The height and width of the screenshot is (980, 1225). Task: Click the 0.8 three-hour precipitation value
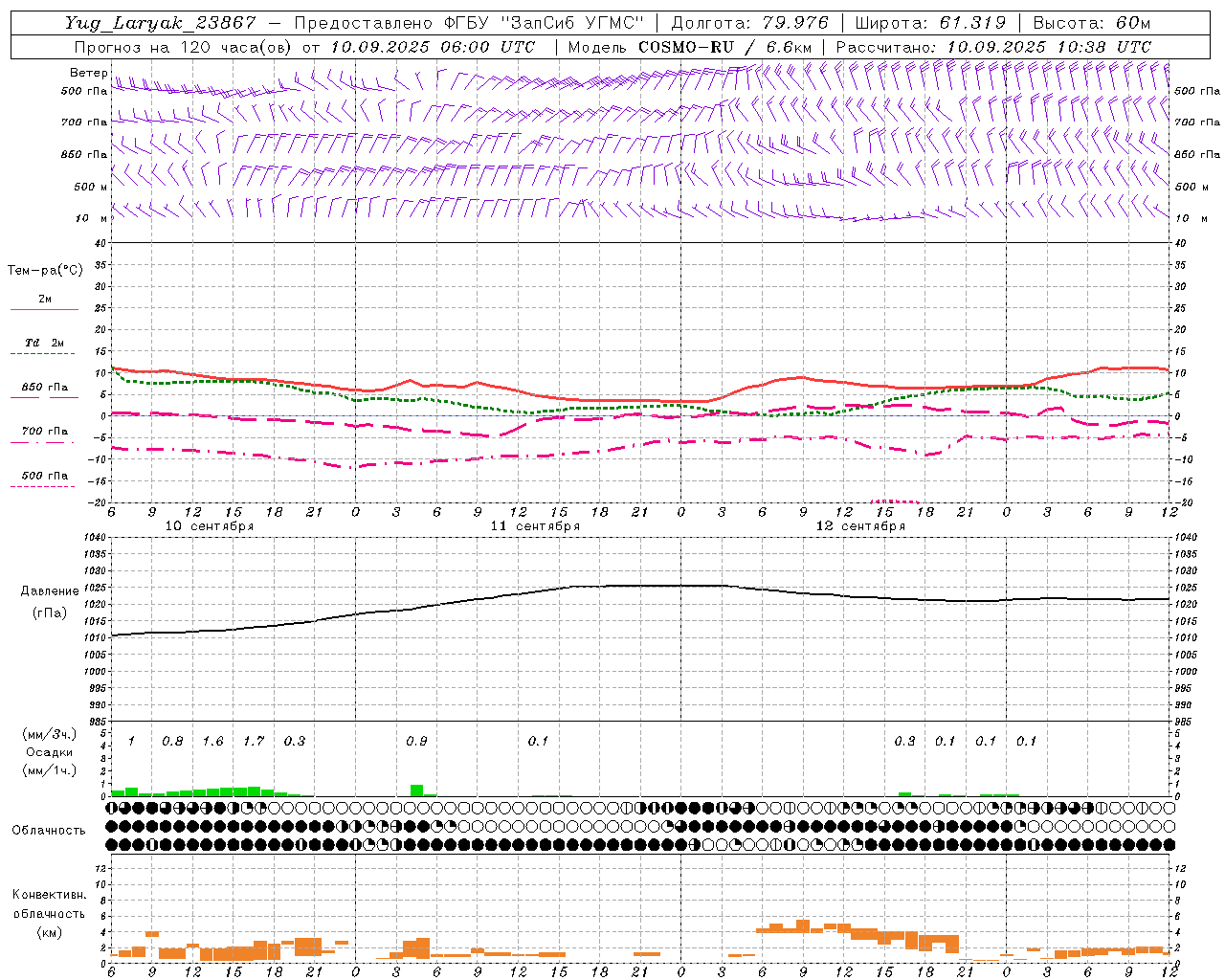tap(172, 742)
